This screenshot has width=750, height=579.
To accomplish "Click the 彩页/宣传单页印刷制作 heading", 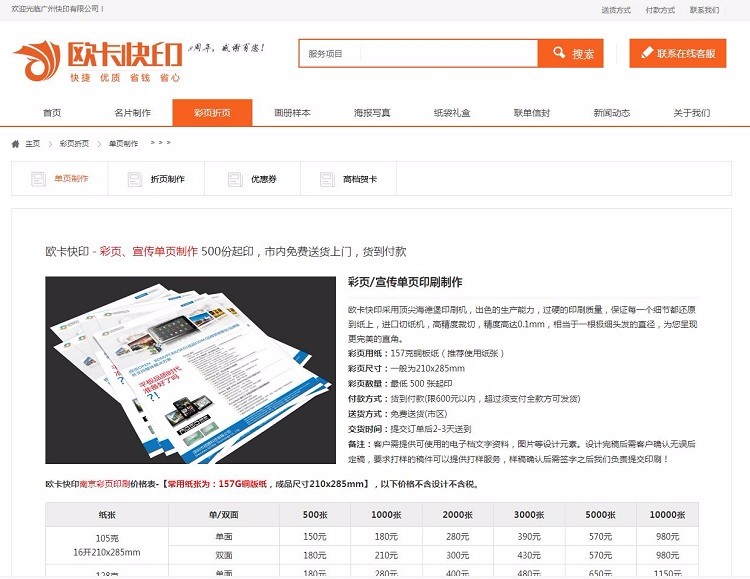I will [405, 282].
